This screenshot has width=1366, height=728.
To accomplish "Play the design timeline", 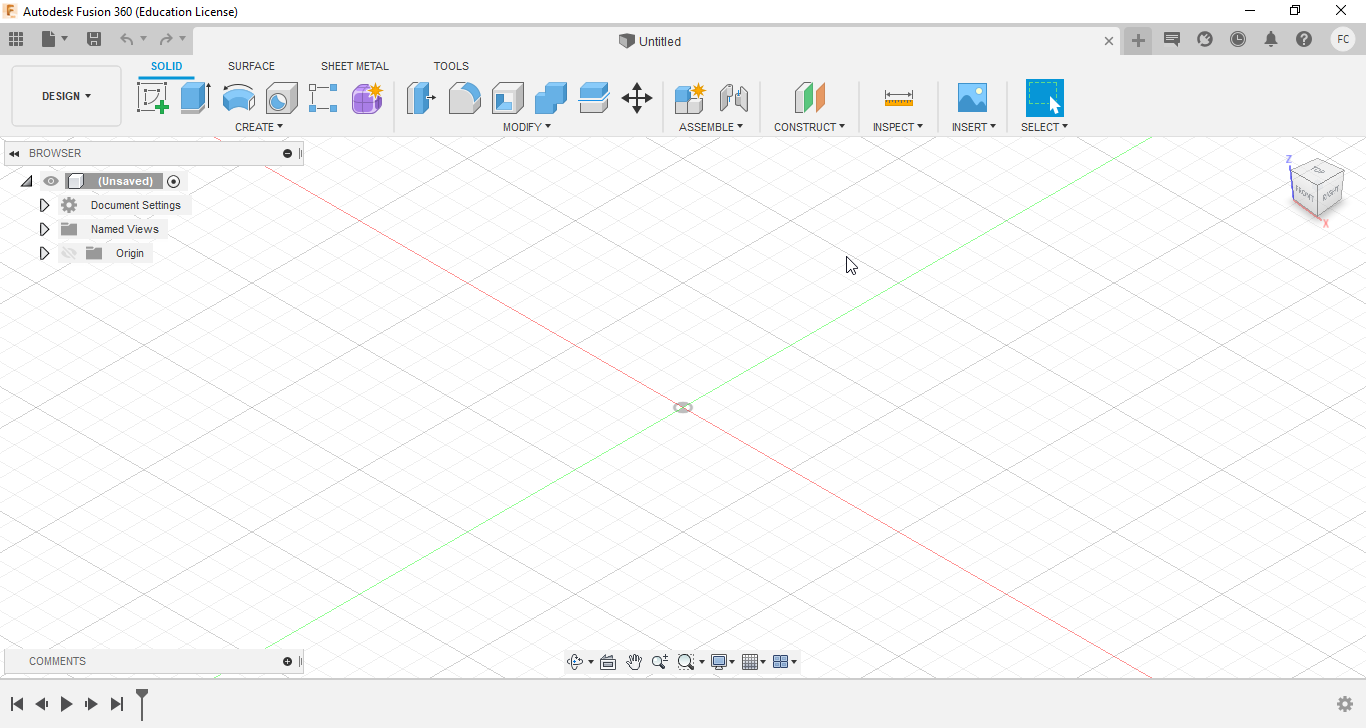I will pos(66,704).
